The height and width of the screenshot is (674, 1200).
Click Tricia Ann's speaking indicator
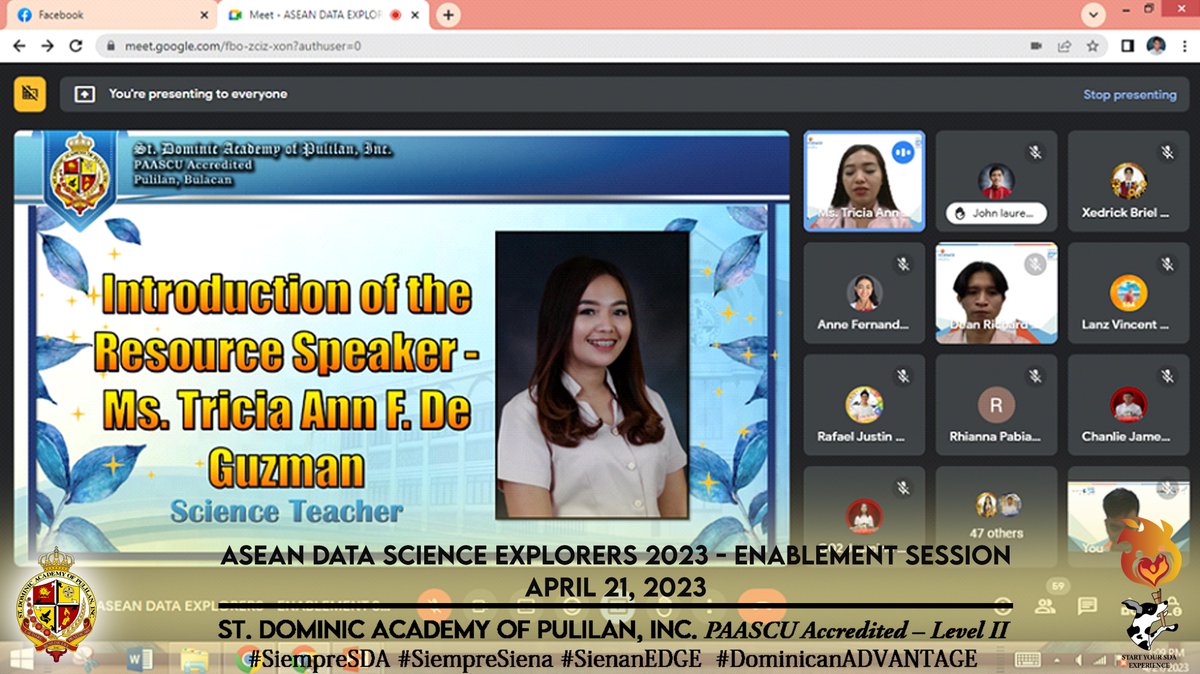tap(904, 152)
